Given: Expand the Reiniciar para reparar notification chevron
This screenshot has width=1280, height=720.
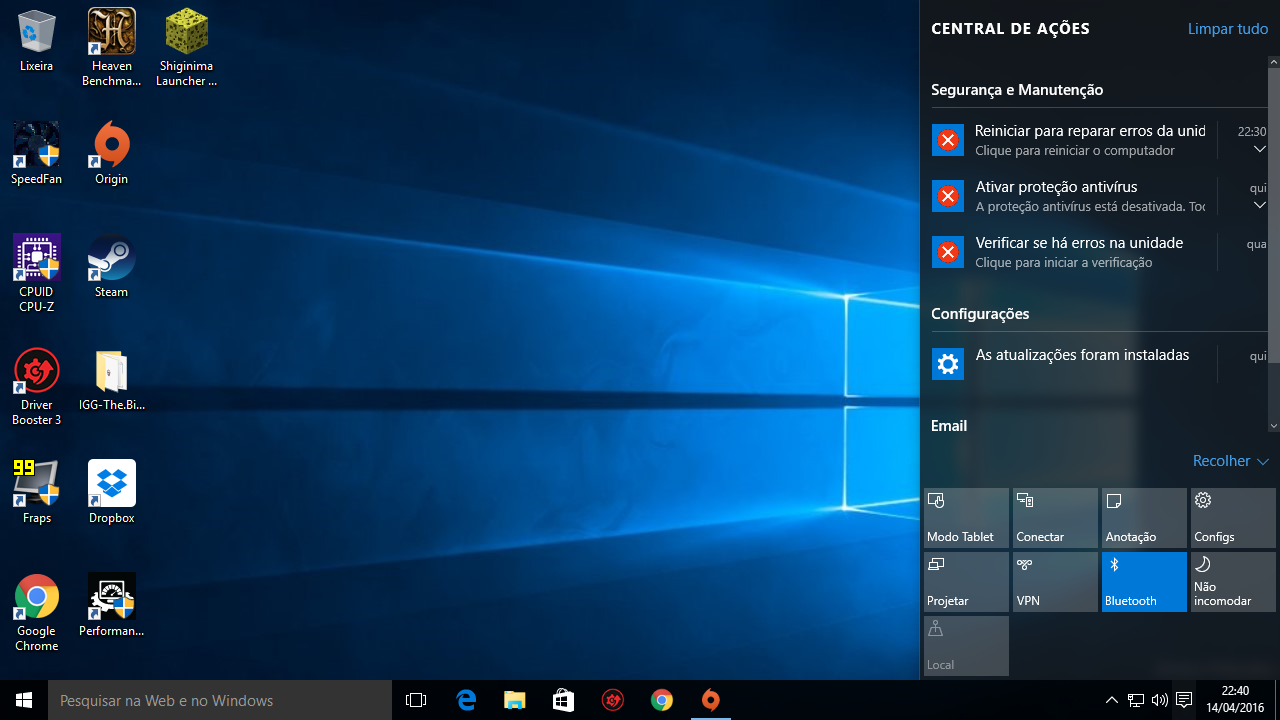Looking at the screenshot, I should pyautogui.click(x=1259, y=150).
